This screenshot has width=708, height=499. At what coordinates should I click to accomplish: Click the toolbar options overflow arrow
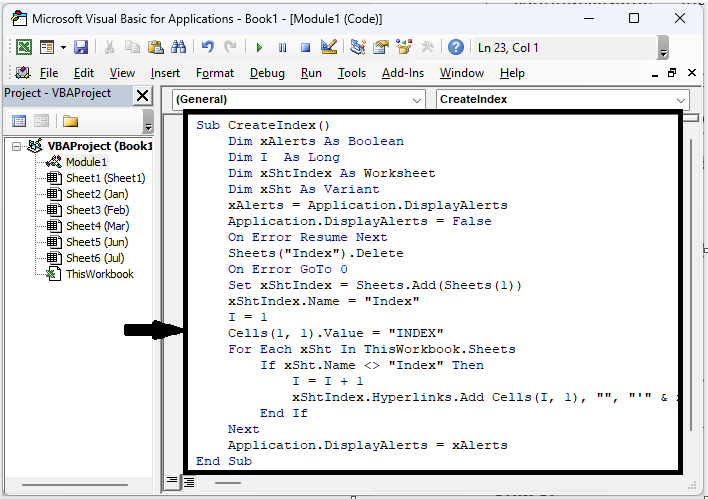click(x=663, y=47)
